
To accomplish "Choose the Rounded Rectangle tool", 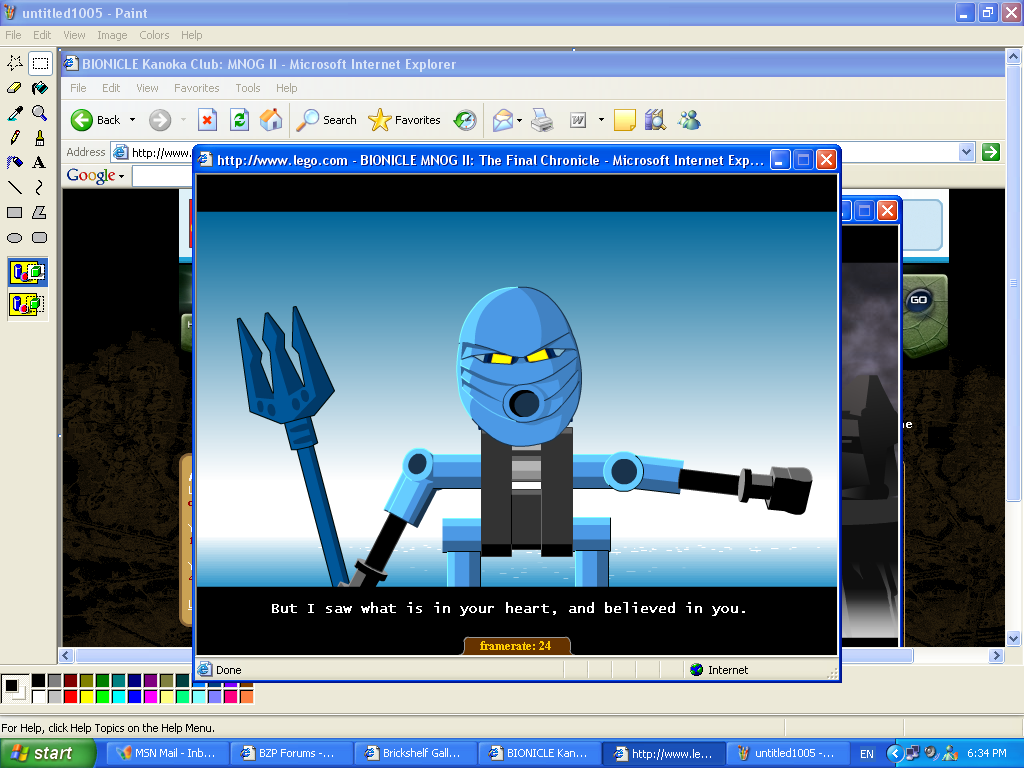I will [x=40, y=238].
